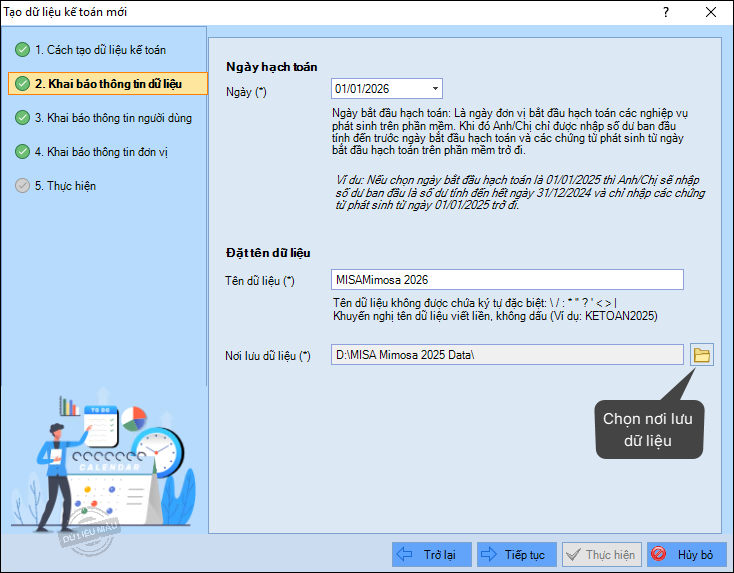Click the green checkmark beside step 1
734x573 pixels.
pyautogui.click(x=22, y=50)
